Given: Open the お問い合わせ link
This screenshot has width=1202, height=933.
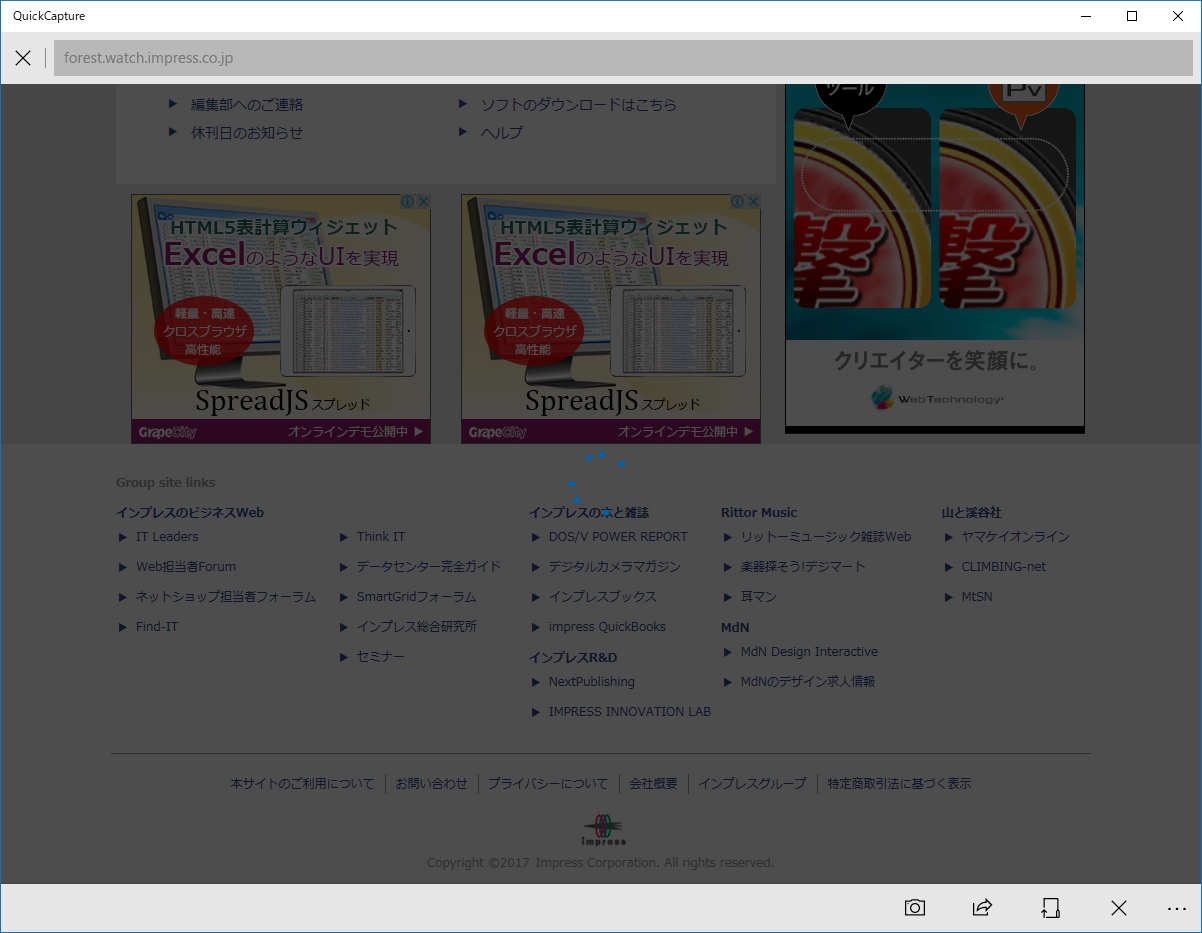Looking at the screenshot, I should pyautogui.click(x=431, y=783).
